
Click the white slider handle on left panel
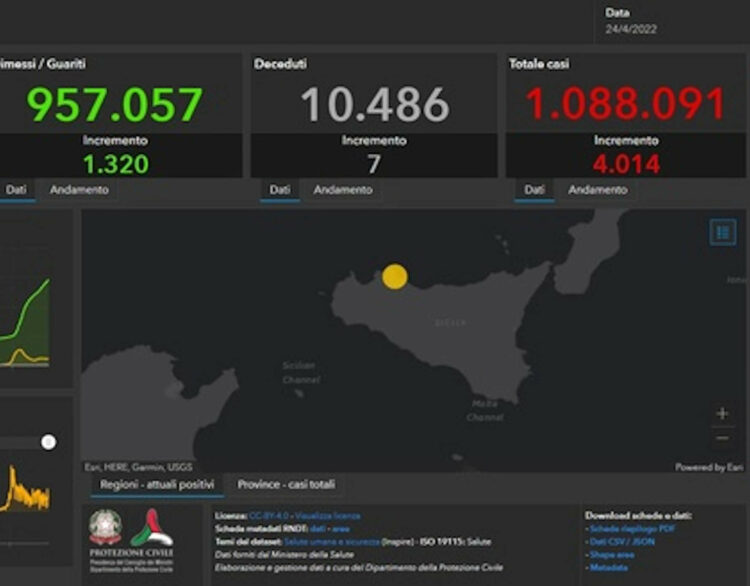[x=48, y=442]
